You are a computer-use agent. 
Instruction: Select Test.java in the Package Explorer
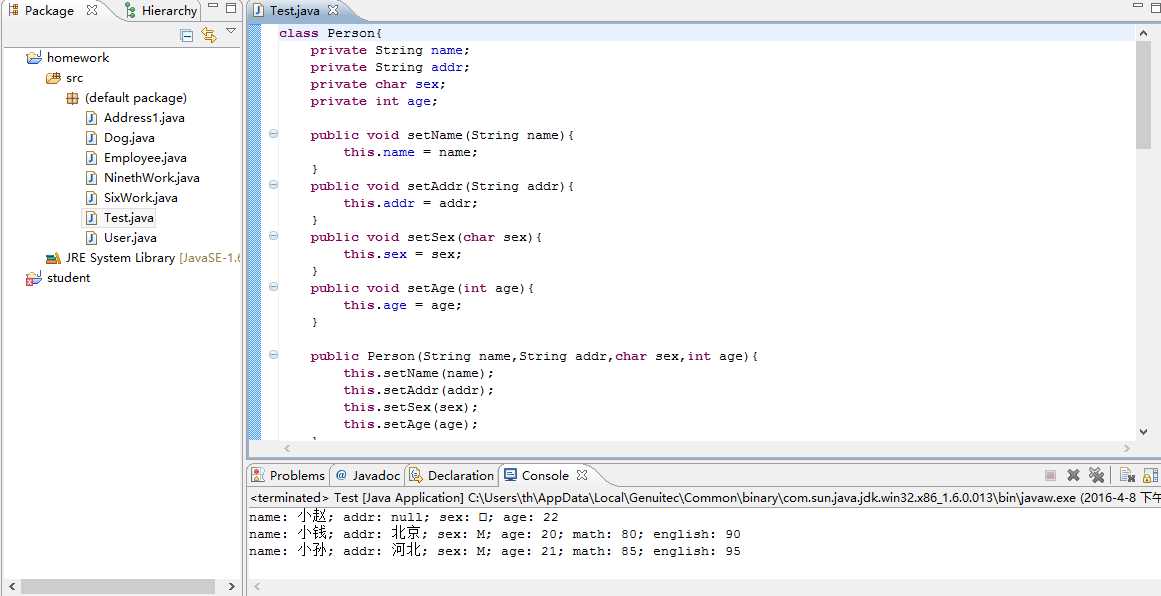click(129, 218)
